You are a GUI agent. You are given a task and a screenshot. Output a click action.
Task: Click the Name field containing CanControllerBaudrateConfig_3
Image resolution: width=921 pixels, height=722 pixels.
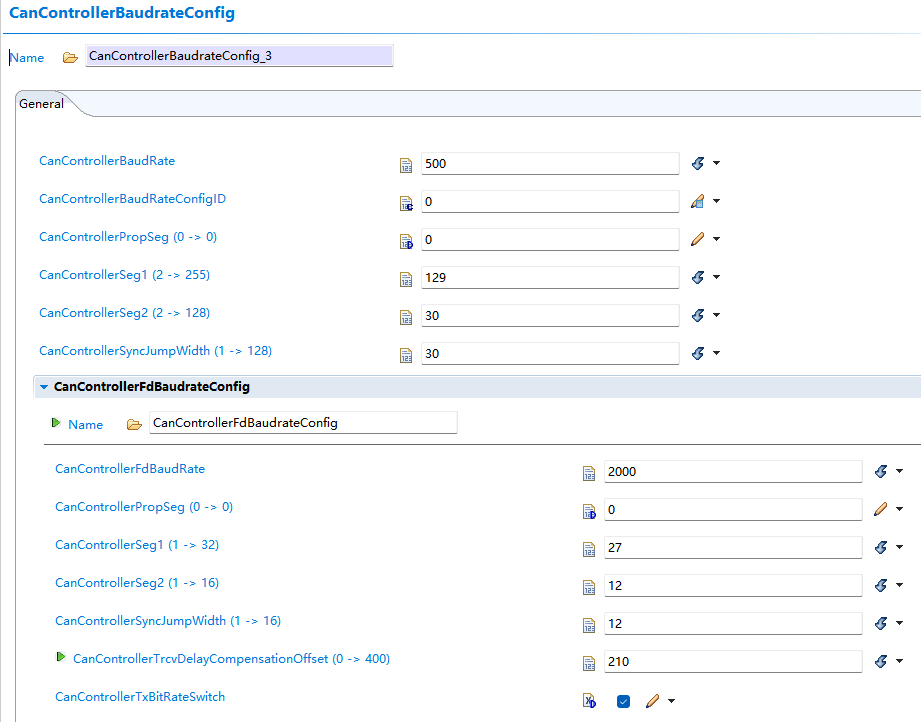click(x=239, y=56)
